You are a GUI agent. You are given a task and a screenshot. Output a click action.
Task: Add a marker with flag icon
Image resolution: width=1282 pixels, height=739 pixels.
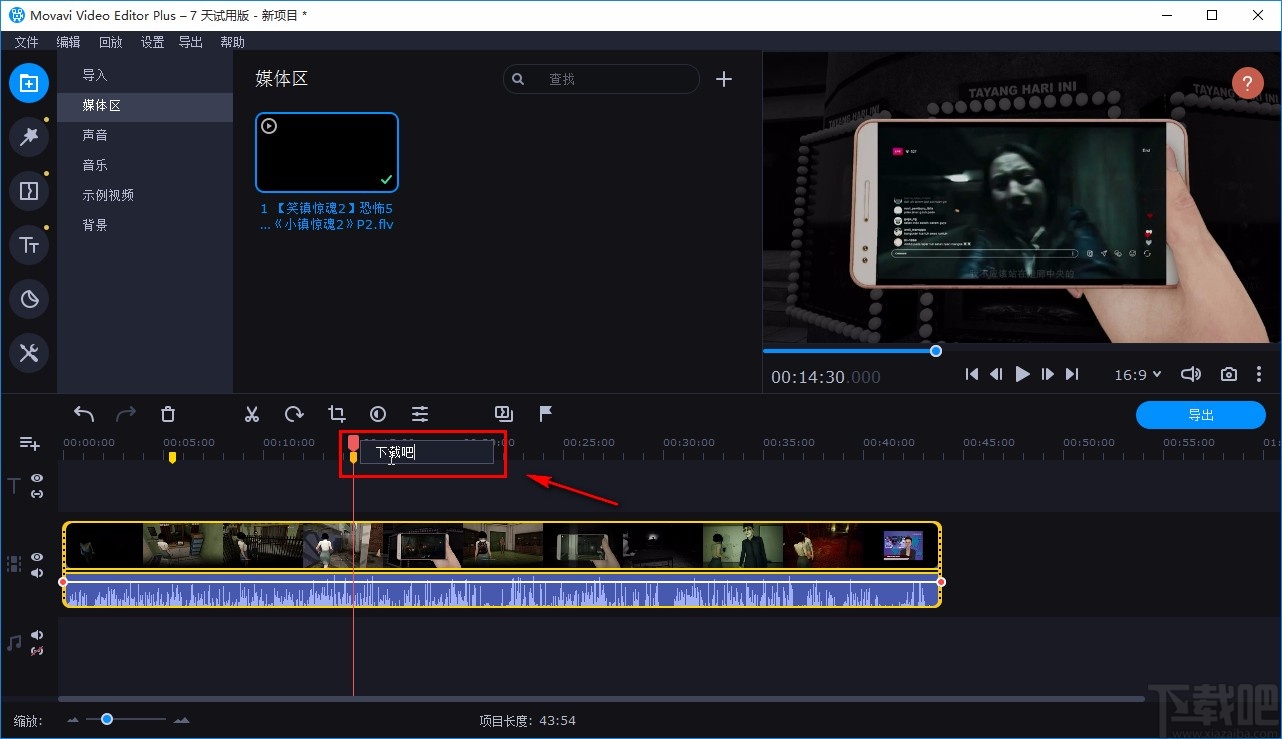tap(546, 413)
